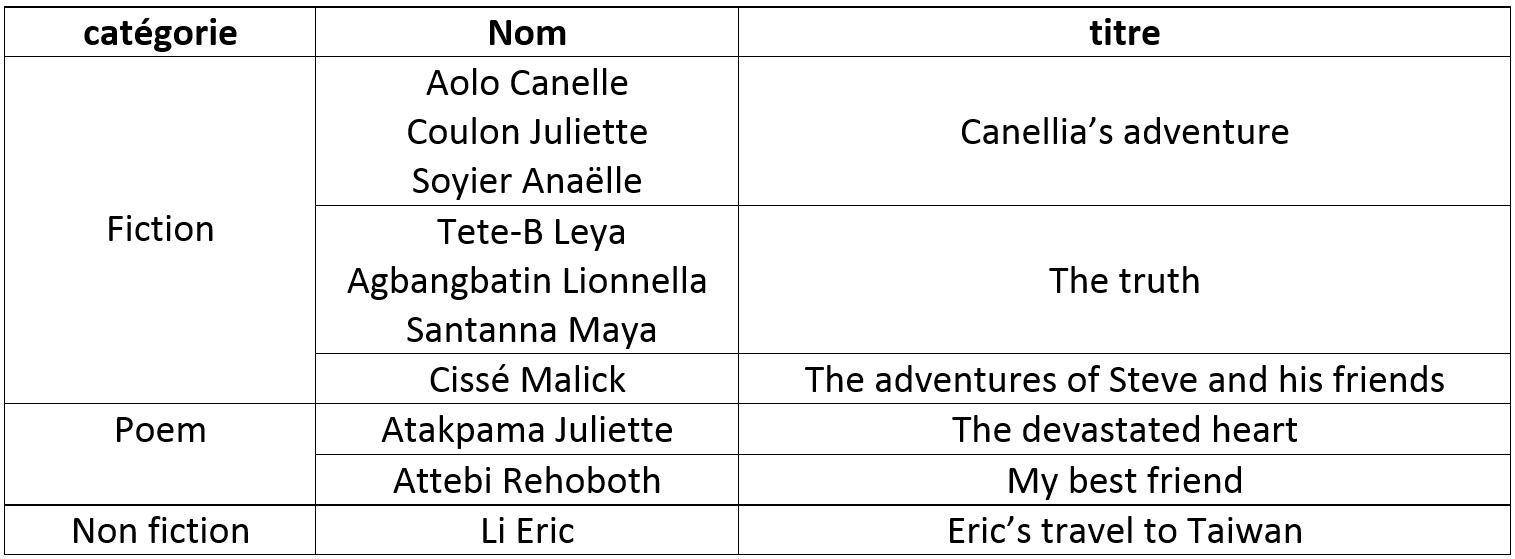The image size is (1515, 559).
Task: Click the name Santanna Maya
Action: (531, 330)
